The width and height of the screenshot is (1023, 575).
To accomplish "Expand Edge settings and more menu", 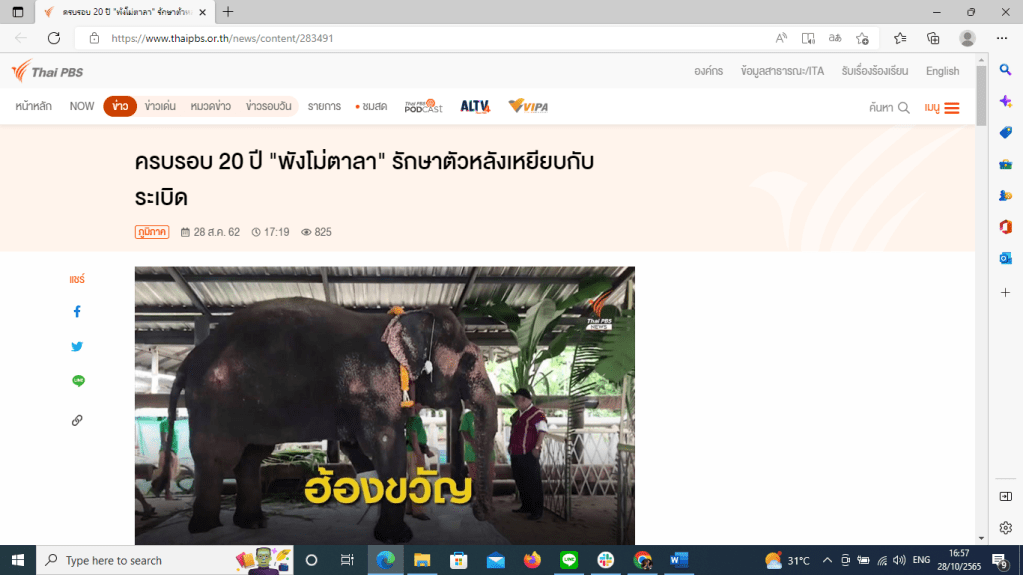I will click(1002, 38).
